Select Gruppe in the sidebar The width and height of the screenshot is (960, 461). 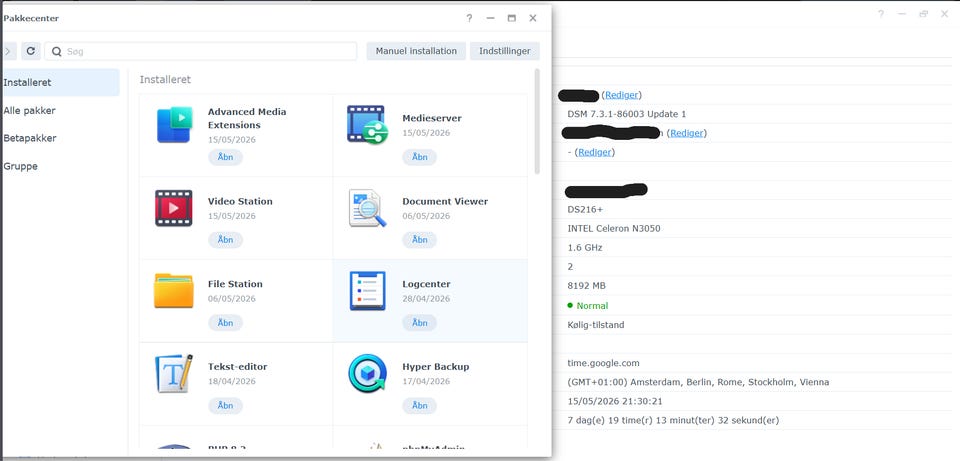point(61,167)
